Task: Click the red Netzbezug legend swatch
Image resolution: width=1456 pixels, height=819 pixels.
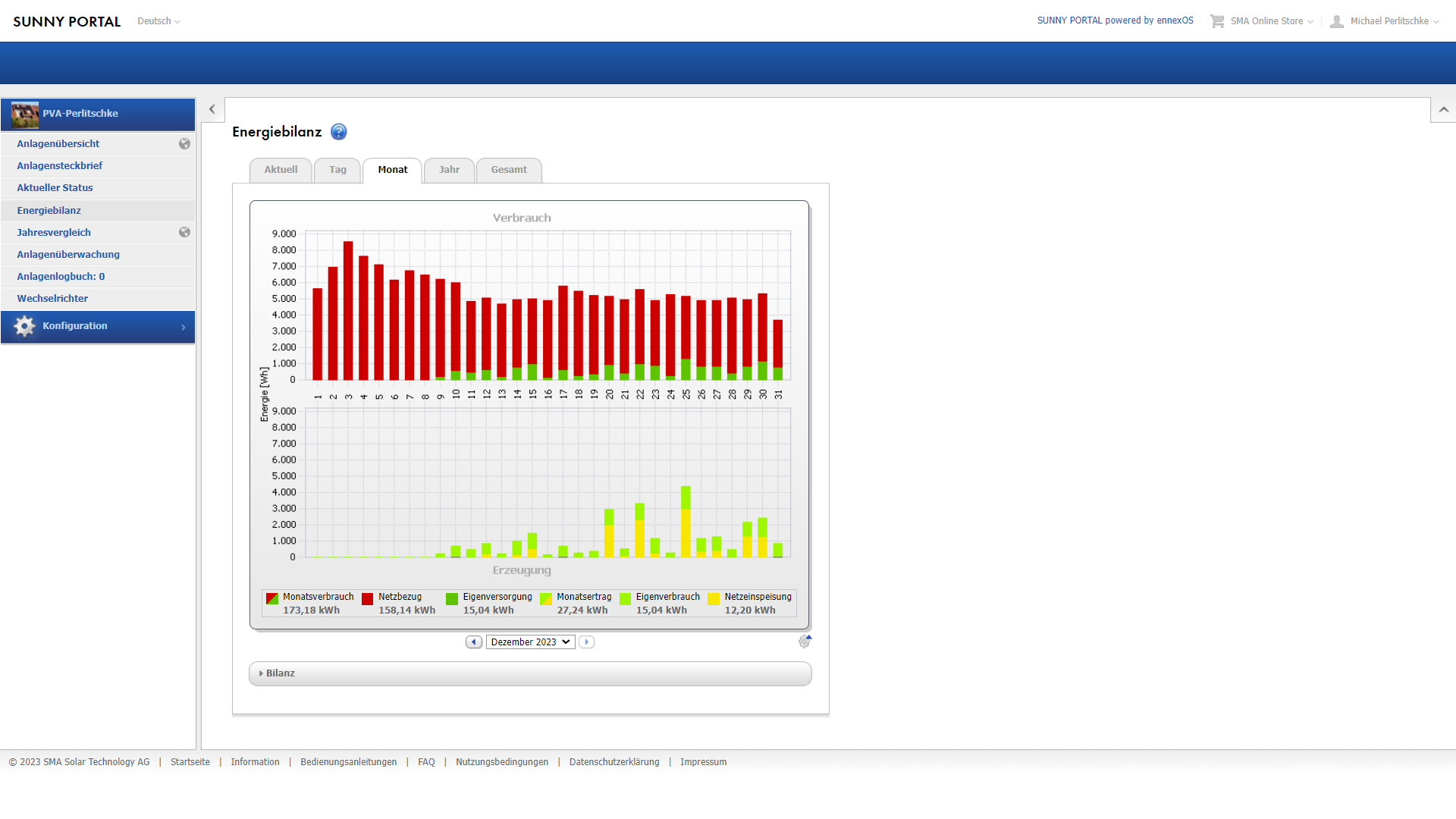Action: pyautogui.click(x=368, y=599)
